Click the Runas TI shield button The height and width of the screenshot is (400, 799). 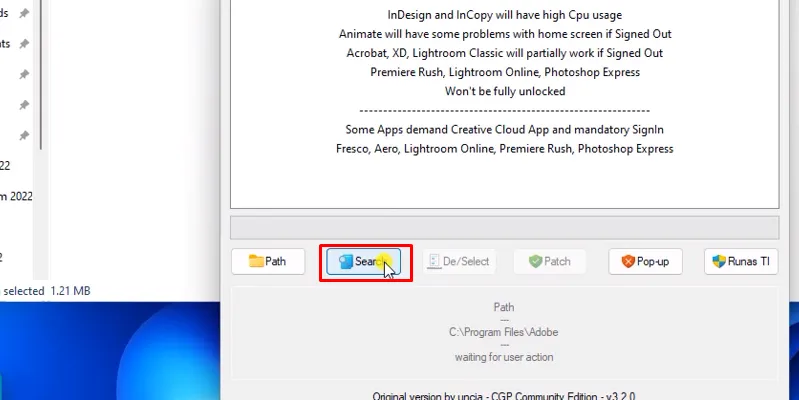[x=741, y=262]
